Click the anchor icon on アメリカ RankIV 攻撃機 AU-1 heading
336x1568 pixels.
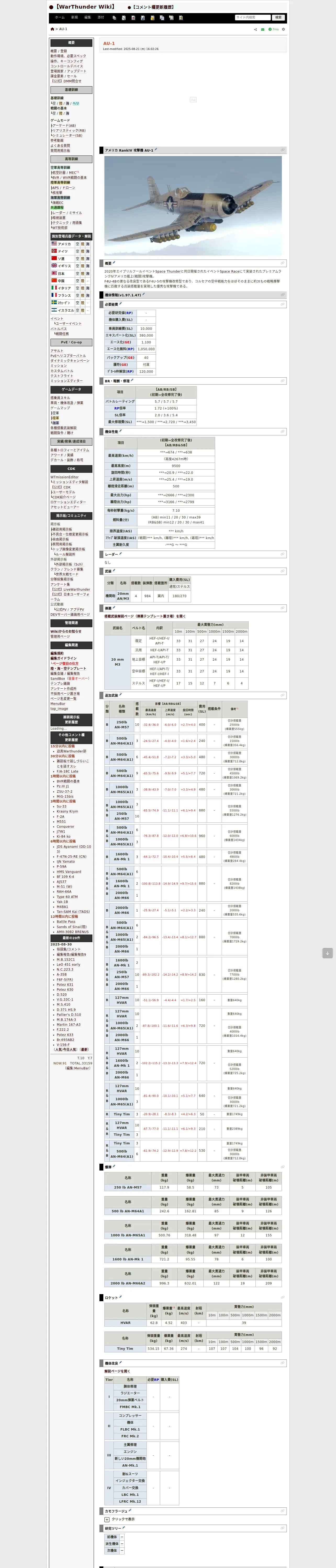[283, 150]
